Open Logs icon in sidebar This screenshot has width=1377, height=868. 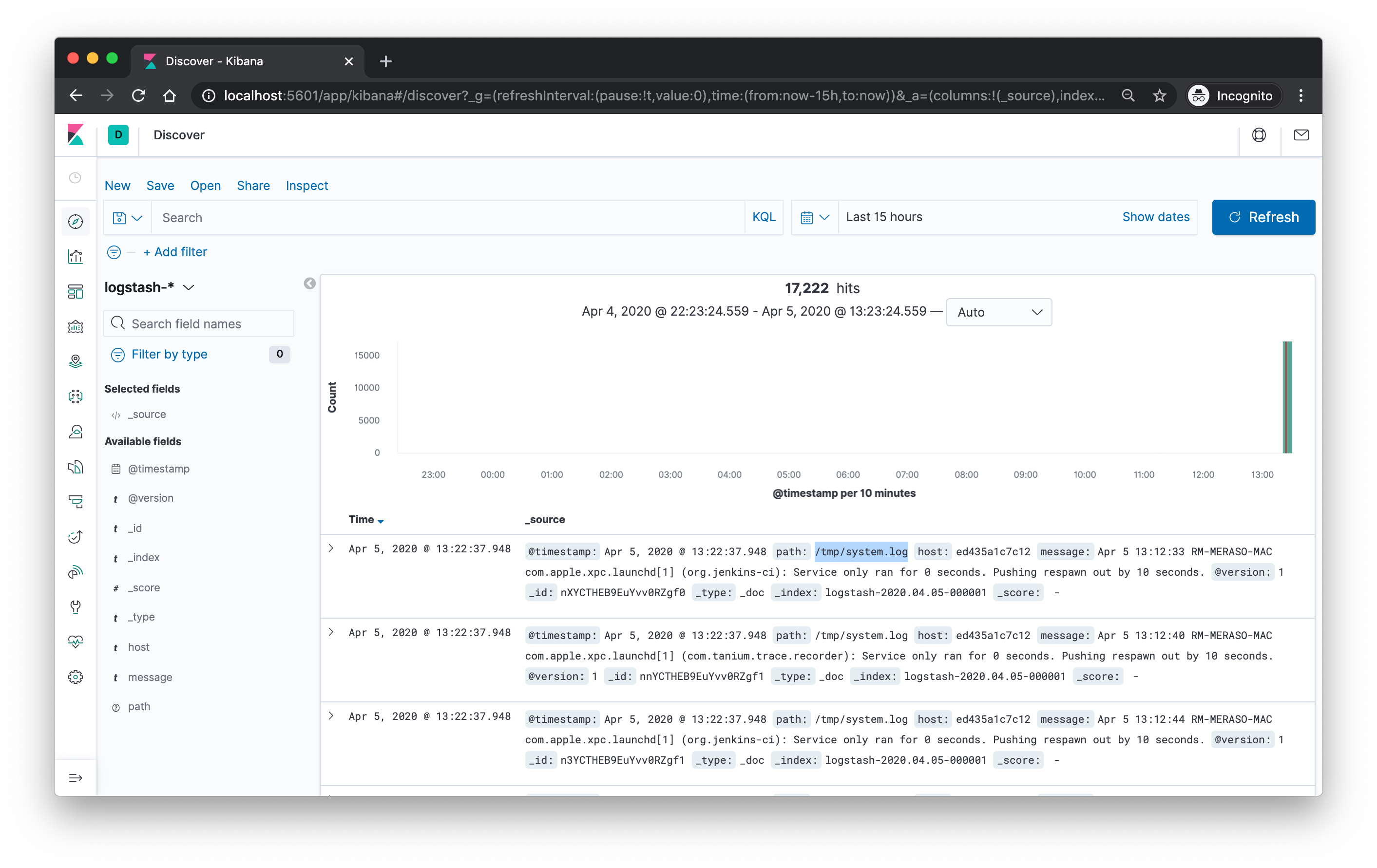pyautogui.click(x=75, y=467)
